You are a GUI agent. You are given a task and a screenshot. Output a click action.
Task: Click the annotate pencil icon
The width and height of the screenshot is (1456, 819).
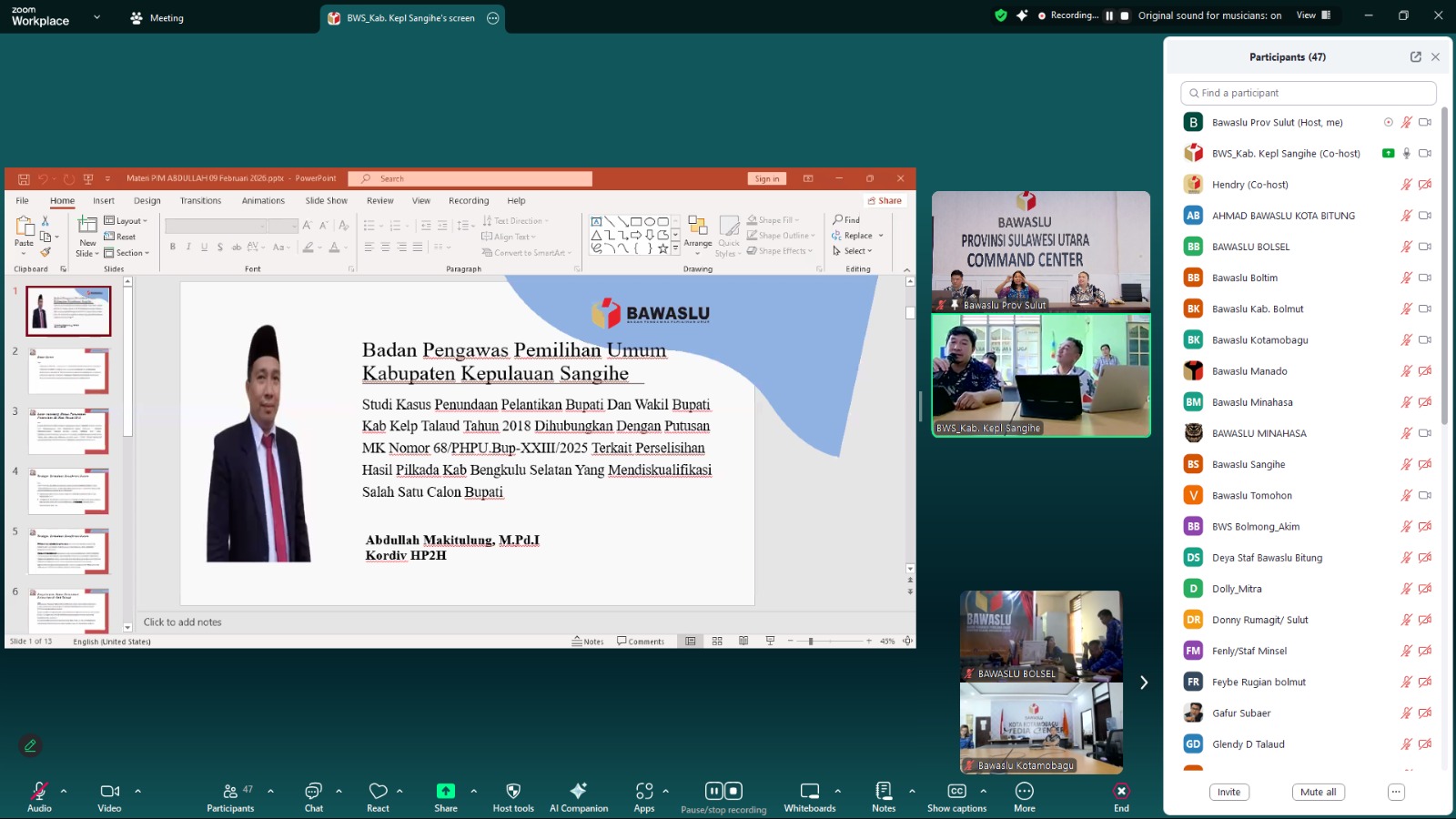30,745
